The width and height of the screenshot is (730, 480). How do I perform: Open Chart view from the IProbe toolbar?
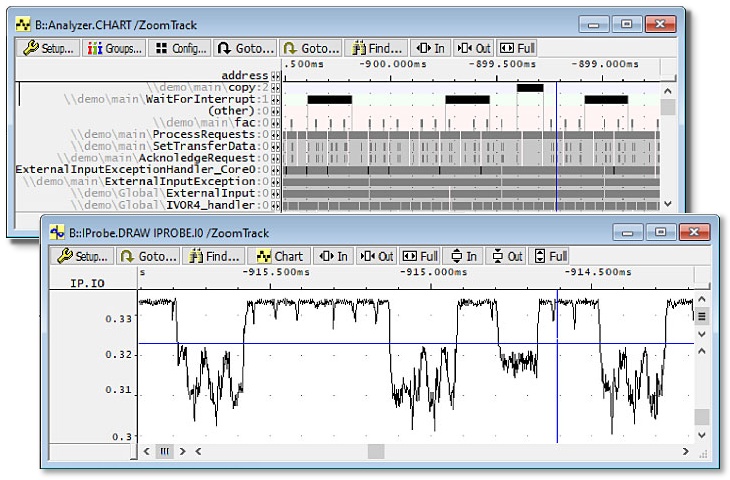279,256
